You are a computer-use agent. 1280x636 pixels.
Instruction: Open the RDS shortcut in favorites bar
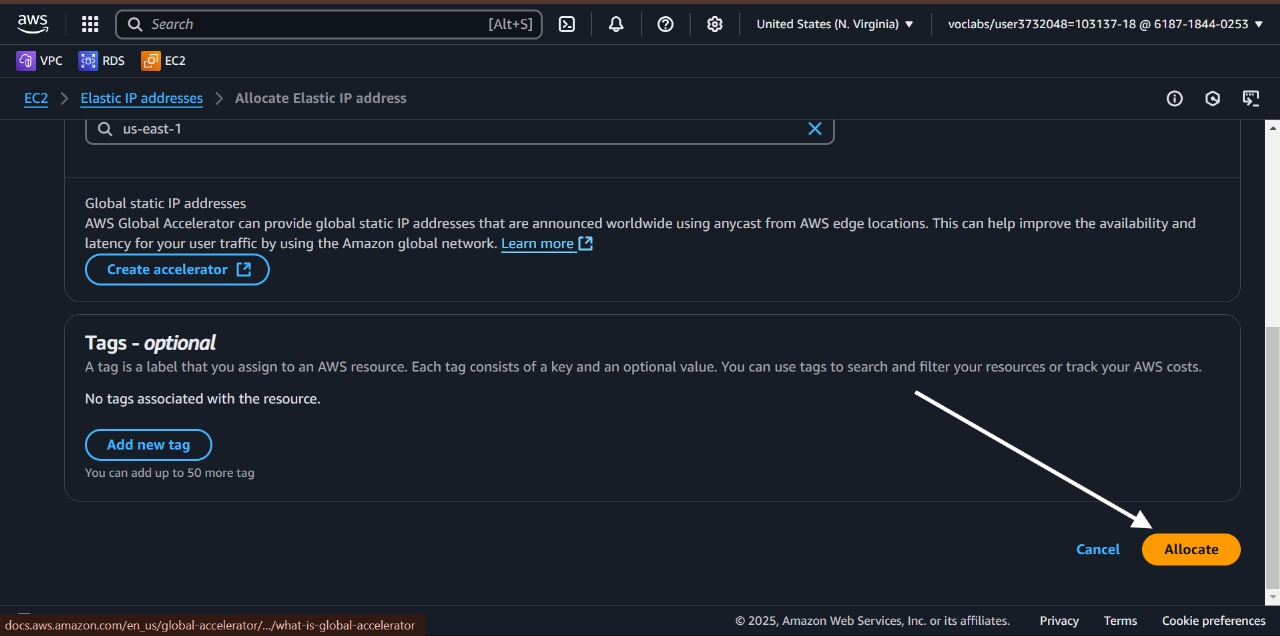102,61
